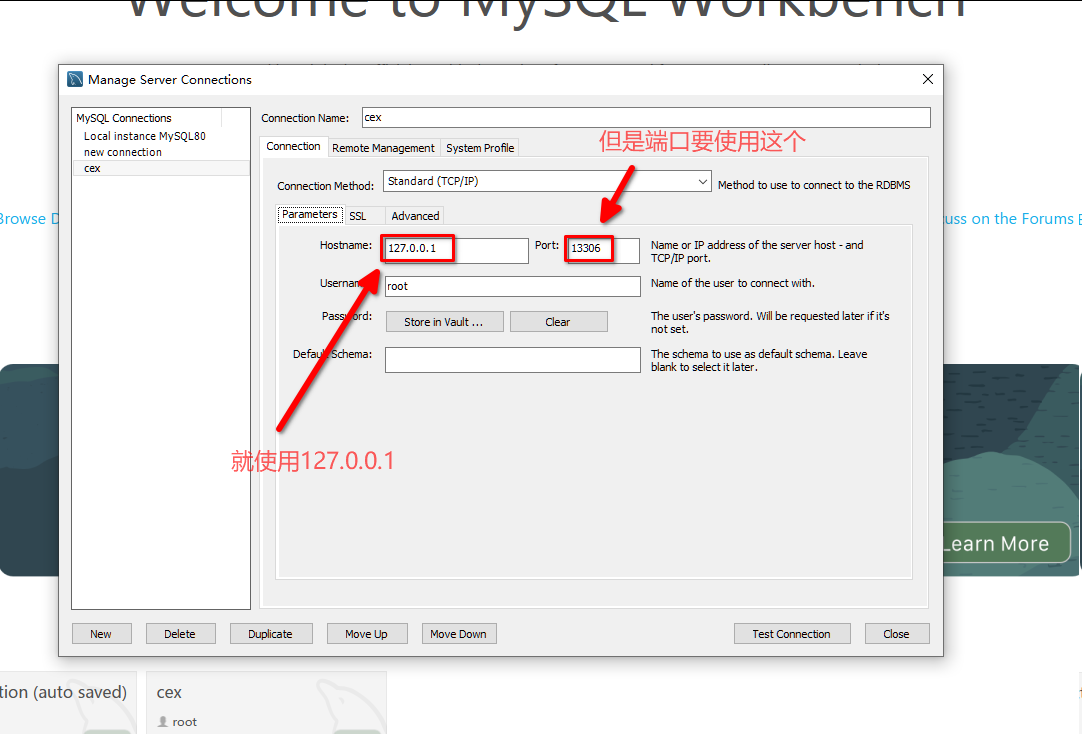Focus the Default Schema input box
The image size is (1082, 734).
[512, 360]
